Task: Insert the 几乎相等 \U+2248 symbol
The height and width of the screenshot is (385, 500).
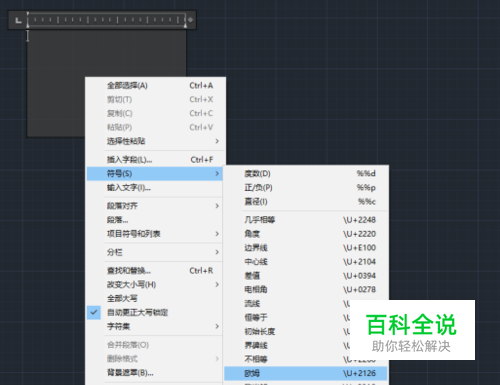Action: pyautogui.click(x=306, y=220)
